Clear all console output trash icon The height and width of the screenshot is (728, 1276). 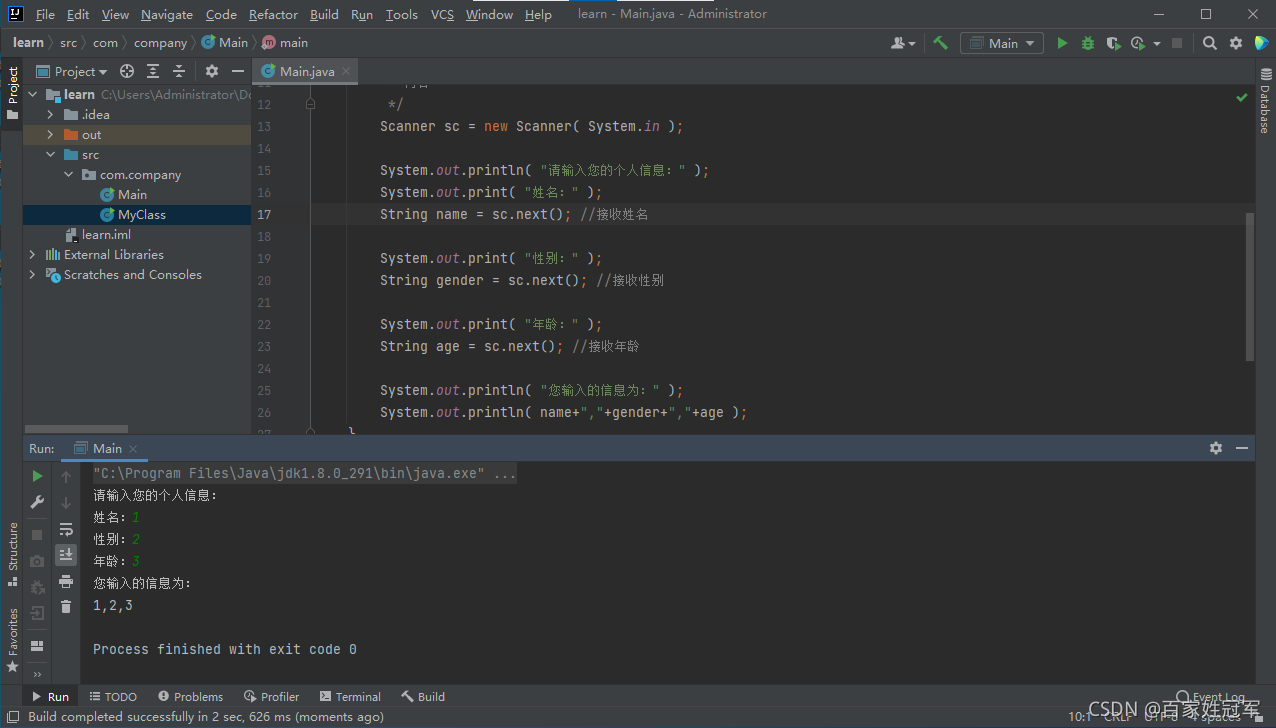66,606
